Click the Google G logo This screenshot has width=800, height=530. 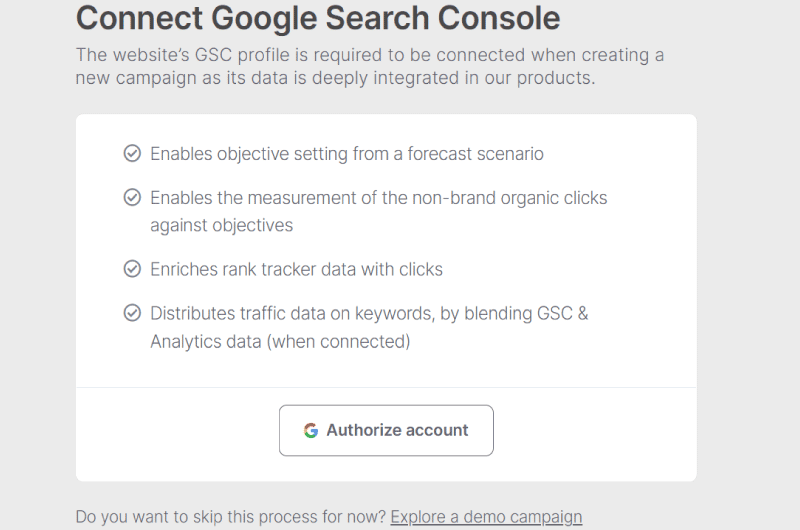pyautogui.click(x=311, y=431)
